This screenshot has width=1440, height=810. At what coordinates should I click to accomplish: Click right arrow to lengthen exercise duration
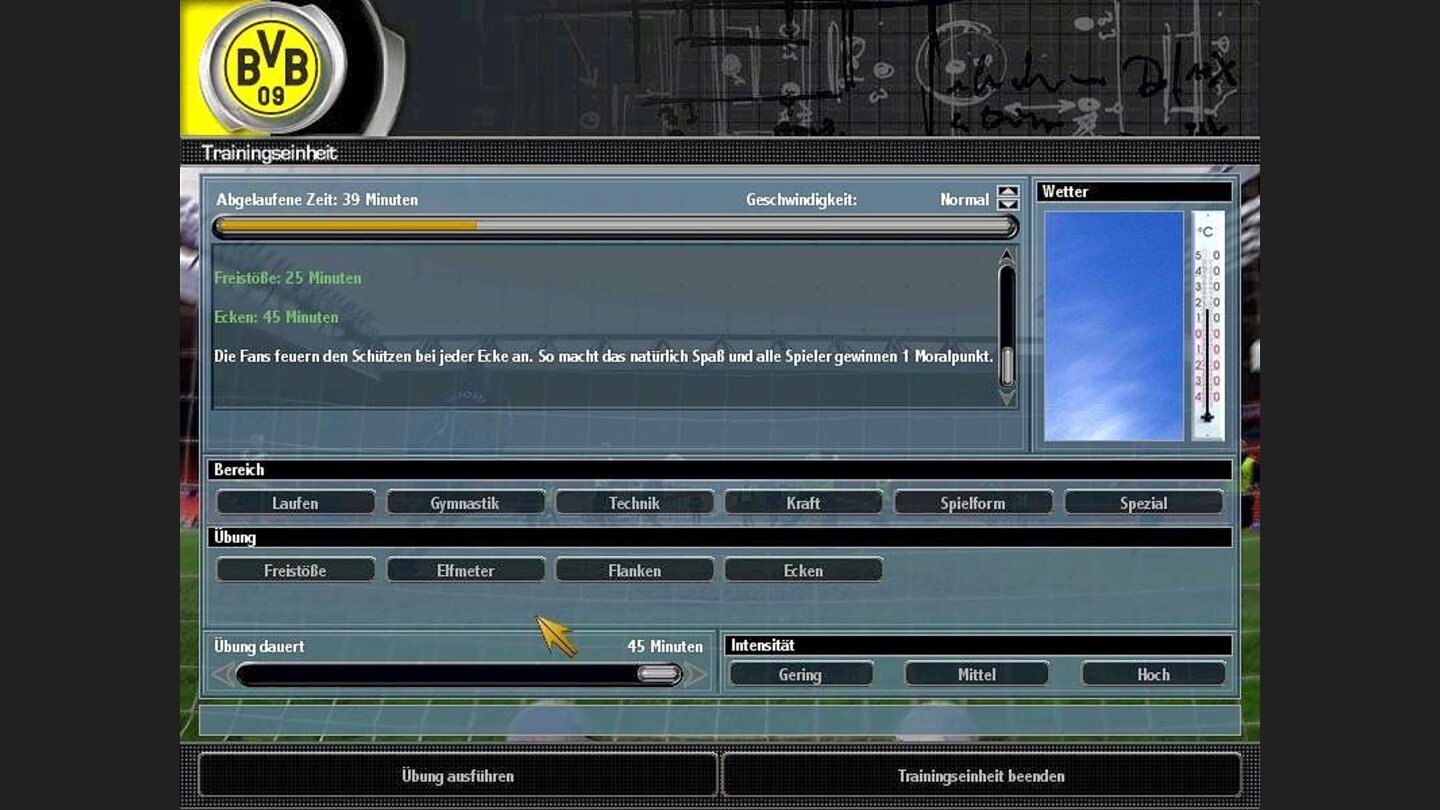[x=696, y=675]
